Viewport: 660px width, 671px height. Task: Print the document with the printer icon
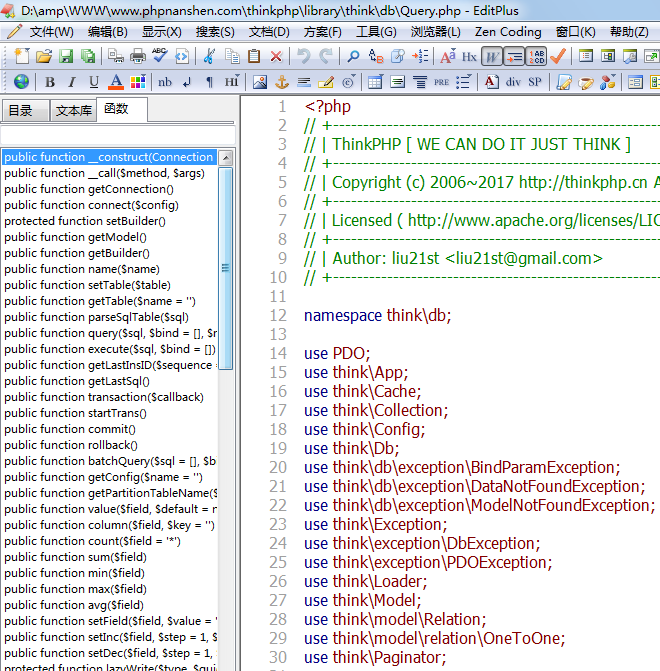click(138, 56)
